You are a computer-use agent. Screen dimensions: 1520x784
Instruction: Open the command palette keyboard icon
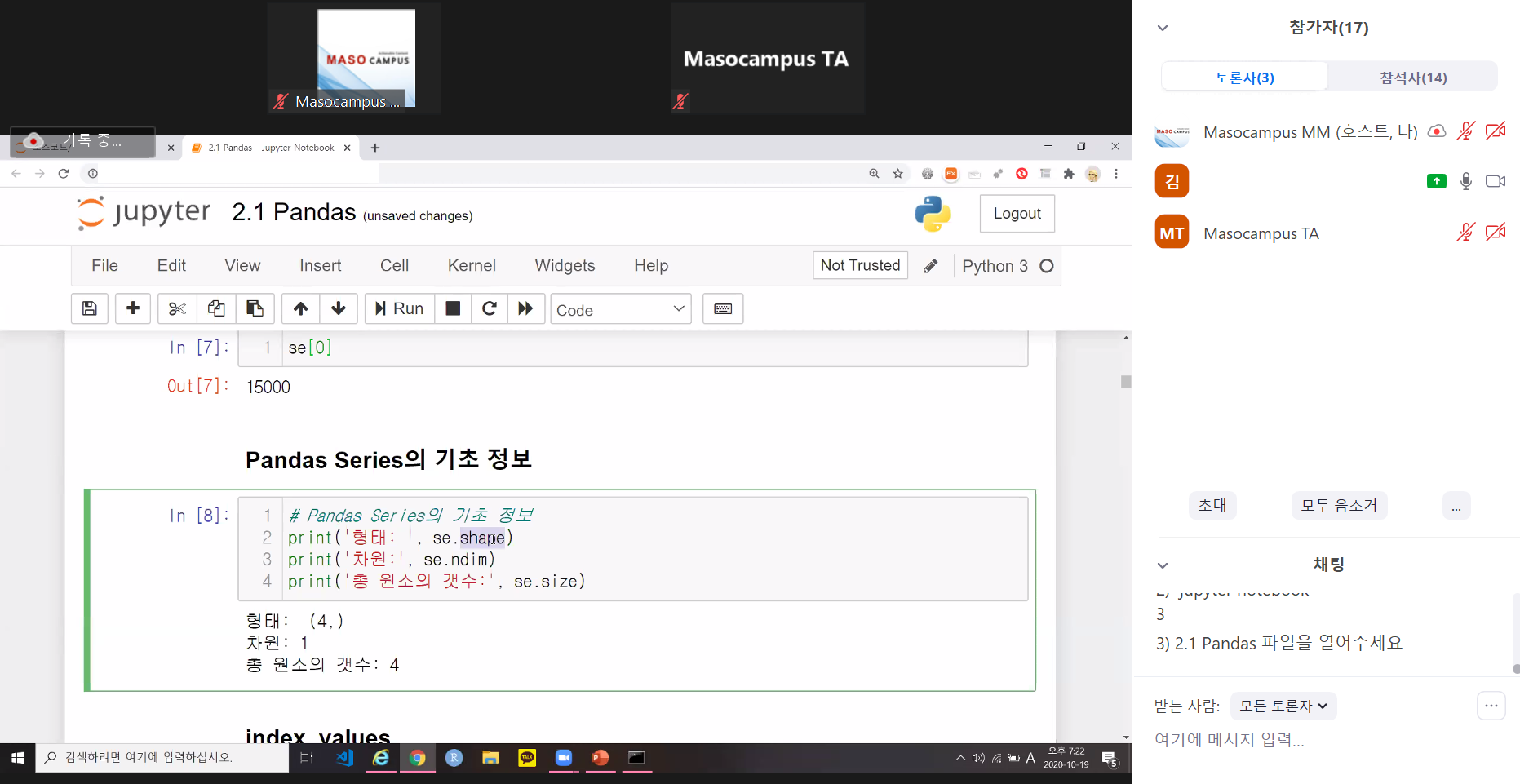(x=723, y=308)
